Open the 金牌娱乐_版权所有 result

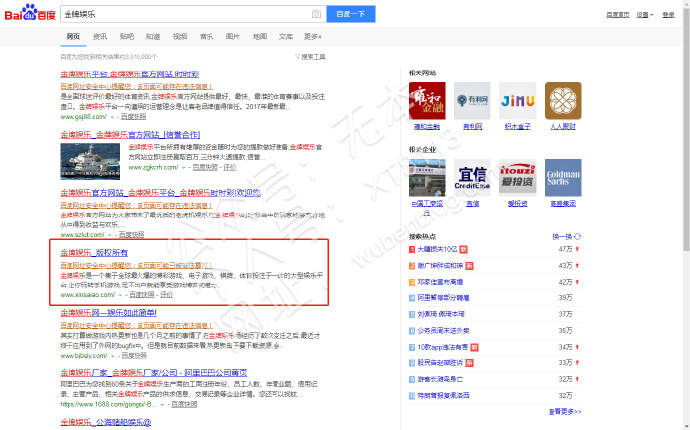click(94, 253)
